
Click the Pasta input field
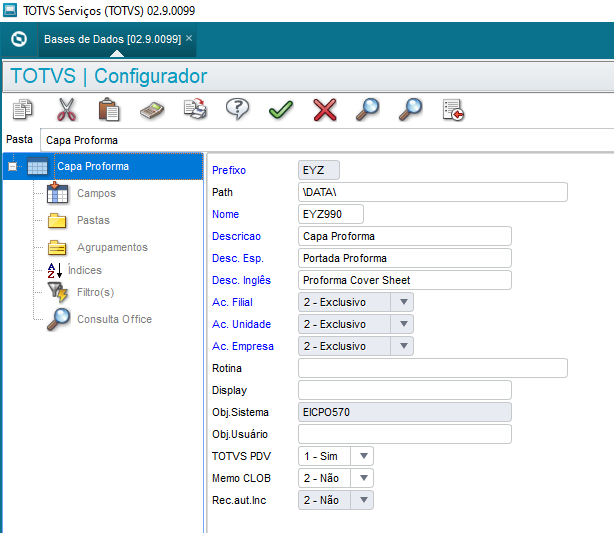click(x=327, y=140)
